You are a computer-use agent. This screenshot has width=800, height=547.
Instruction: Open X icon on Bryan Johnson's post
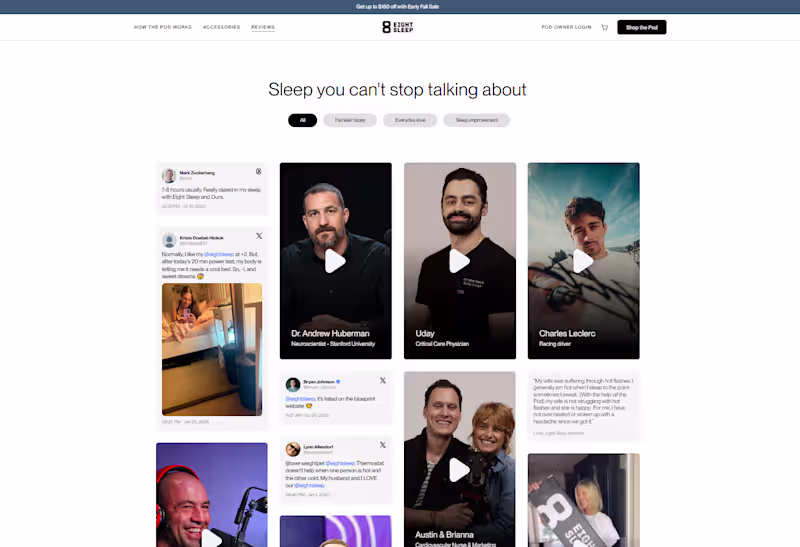point(383,381)
